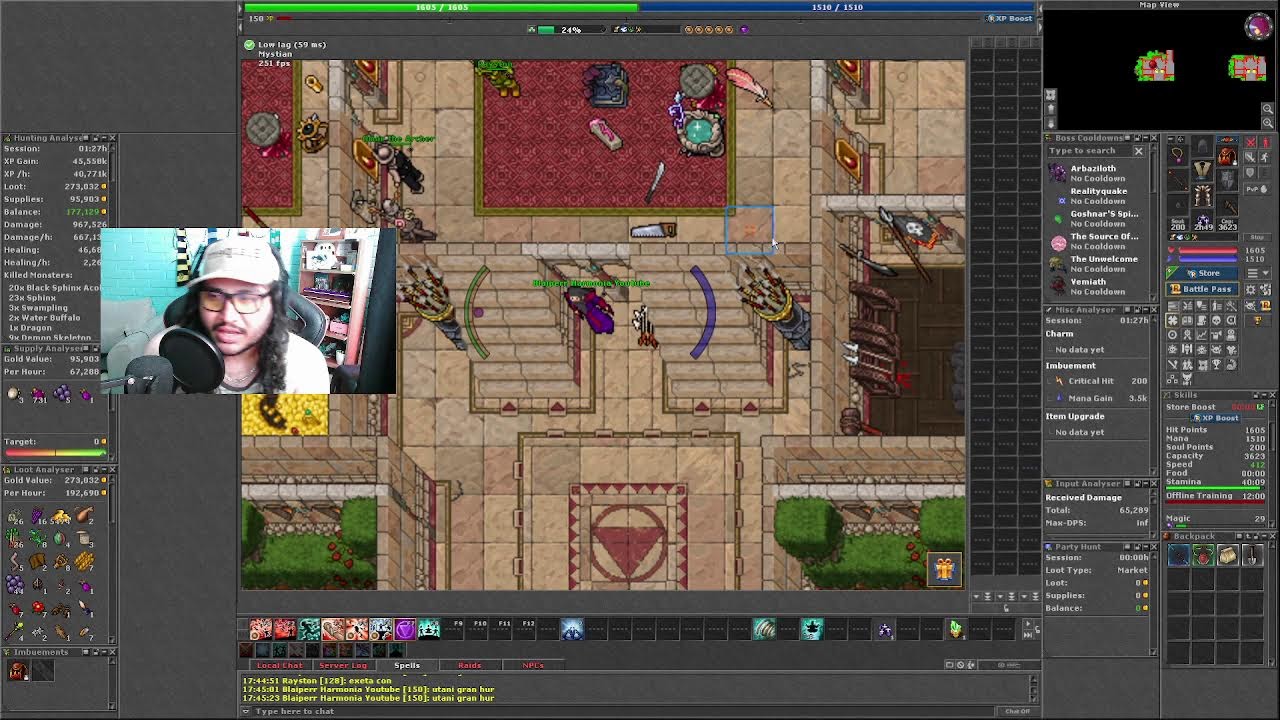The width and height of the screenshot is (1280, 720).
Task: Collapse the Input Analyser panel
Action: click(x=1146, y=484)
